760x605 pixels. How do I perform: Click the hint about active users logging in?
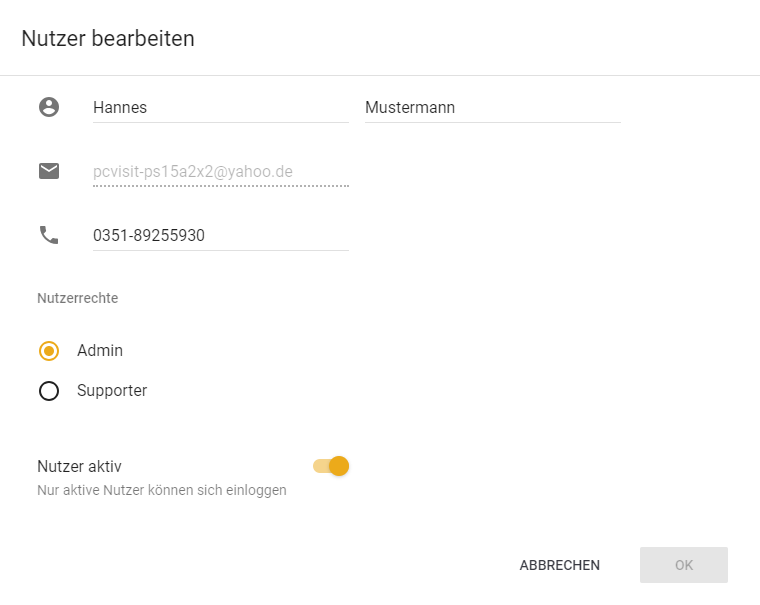pos(162,490)
